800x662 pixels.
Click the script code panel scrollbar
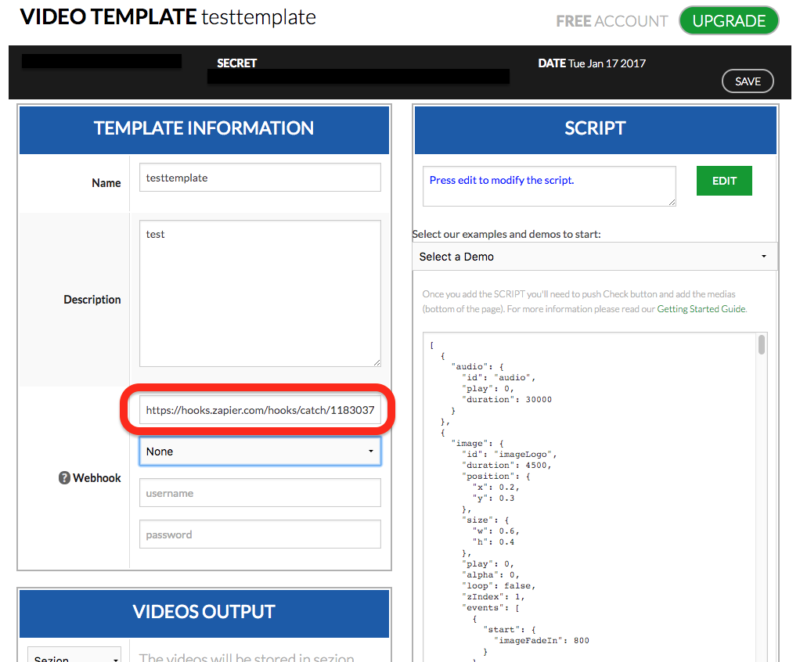[x=762, y=346]
